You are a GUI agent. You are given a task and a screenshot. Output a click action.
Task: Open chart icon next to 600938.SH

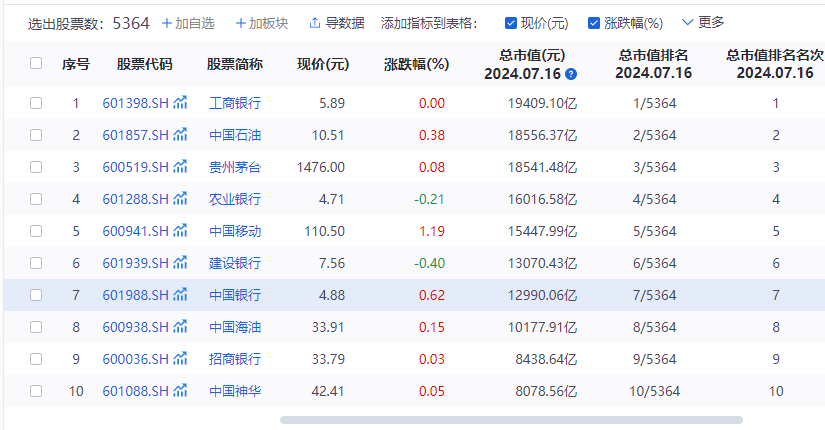180,327
